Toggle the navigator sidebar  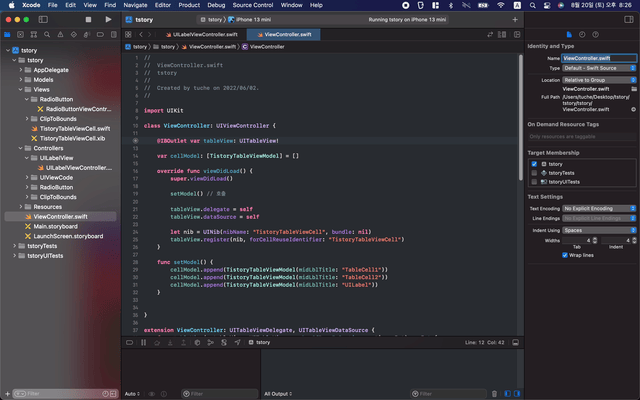43,20
